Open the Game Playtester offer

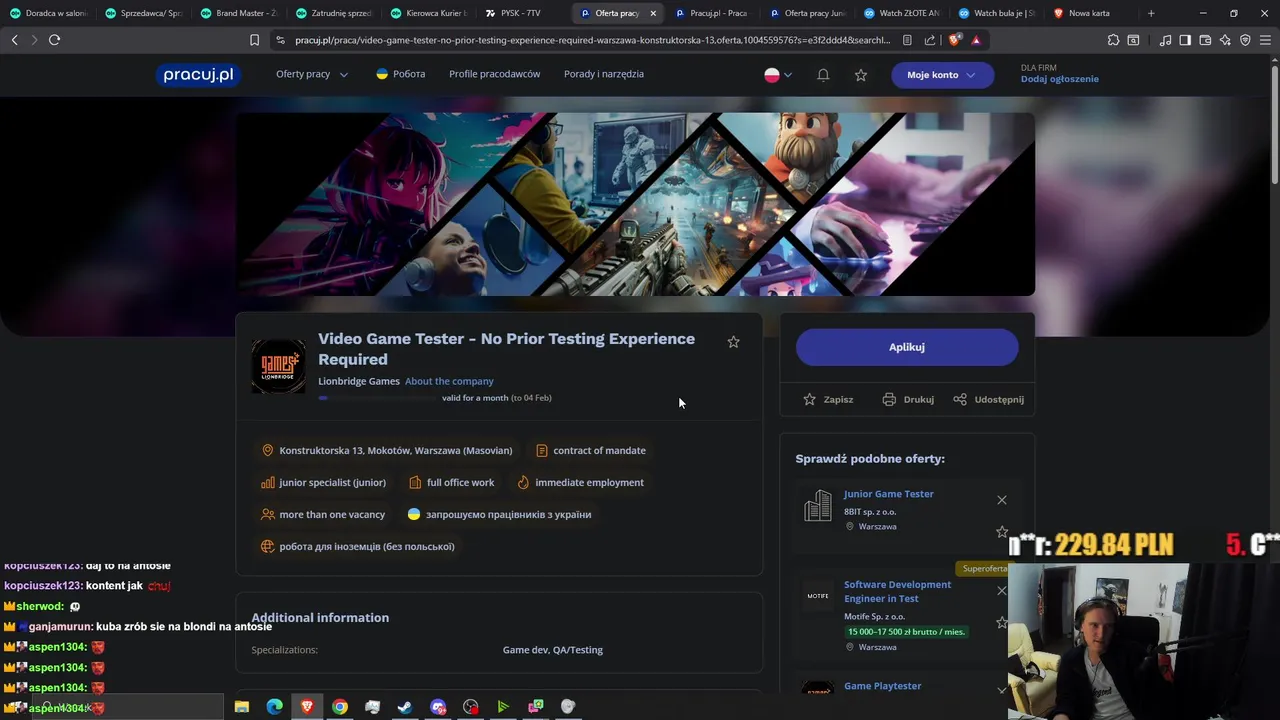coord(883,686)
